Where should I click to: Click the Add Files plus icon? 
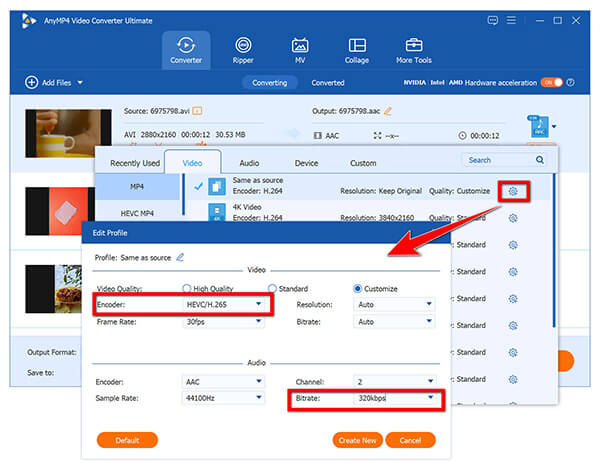click(31, 82)
